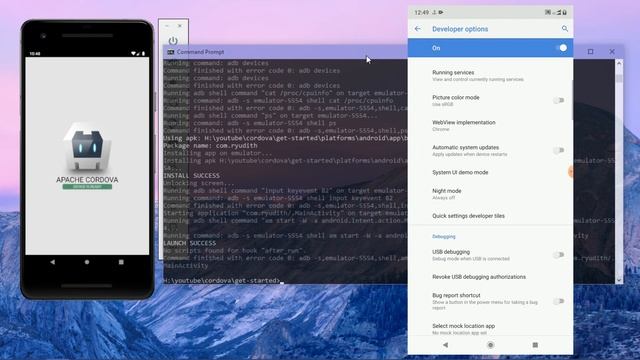Image resolution: width=640 pixels, height=360 pixels.
Task: Click the Command Prompt window icon
Action: click(x=171, y=52)
